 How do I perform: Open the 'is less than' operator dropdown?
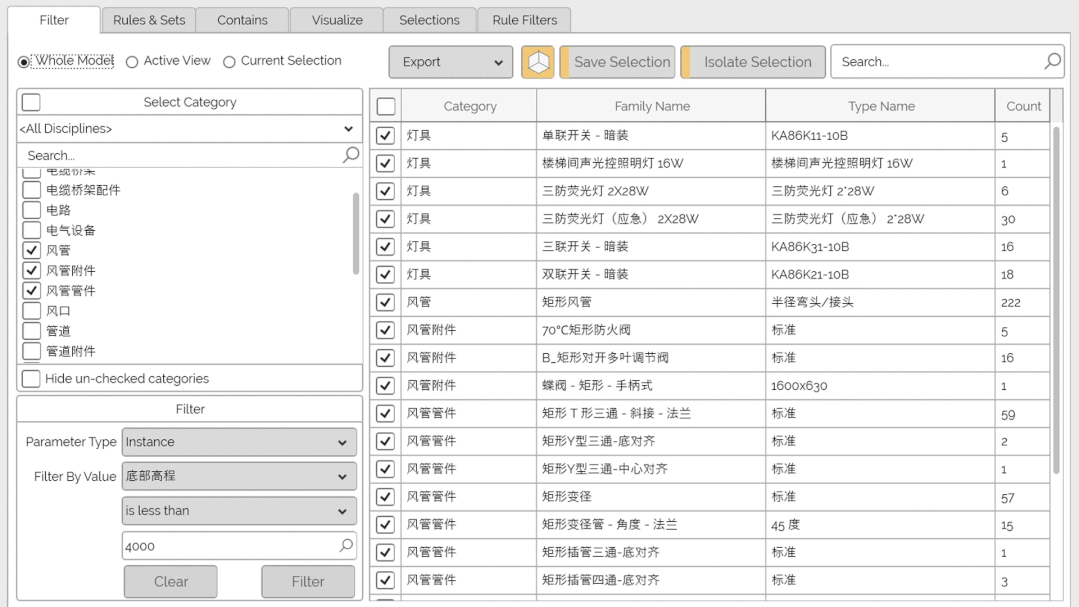(x=239, y=511)
